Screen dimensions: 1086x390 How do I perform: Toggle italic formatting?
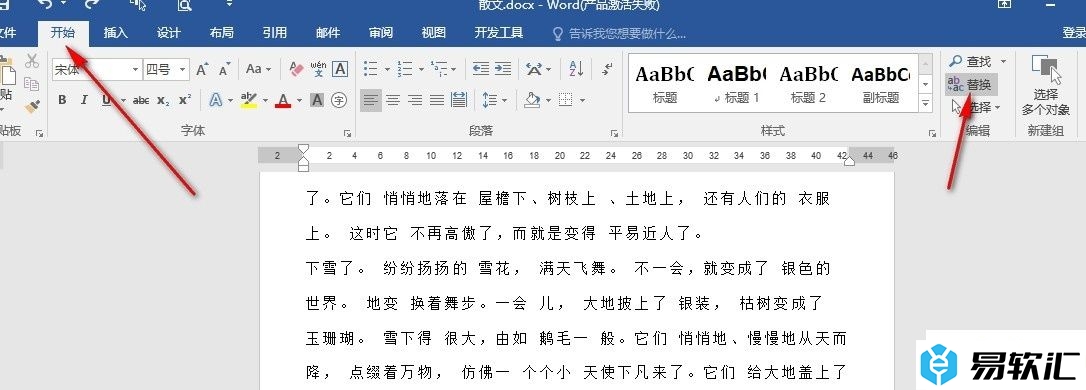(x=84, y=100)
